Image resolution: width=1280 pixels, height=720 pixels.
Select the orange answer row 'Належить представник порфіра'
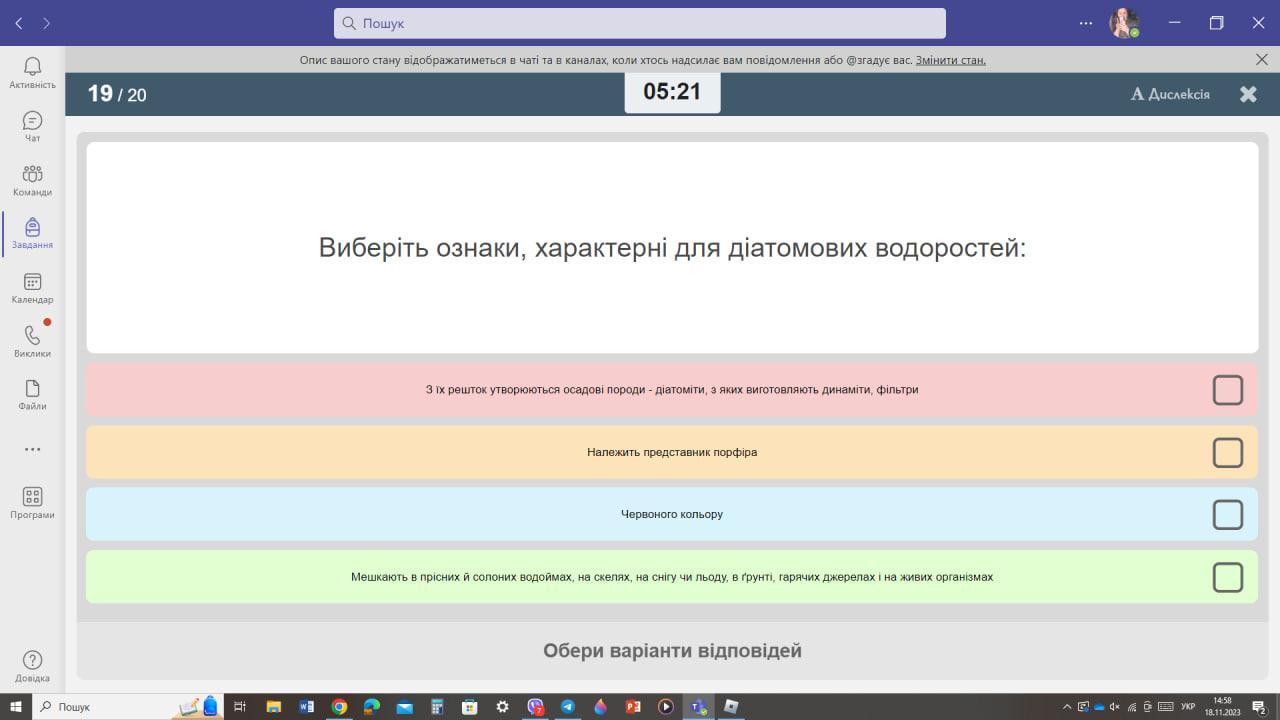672,452
